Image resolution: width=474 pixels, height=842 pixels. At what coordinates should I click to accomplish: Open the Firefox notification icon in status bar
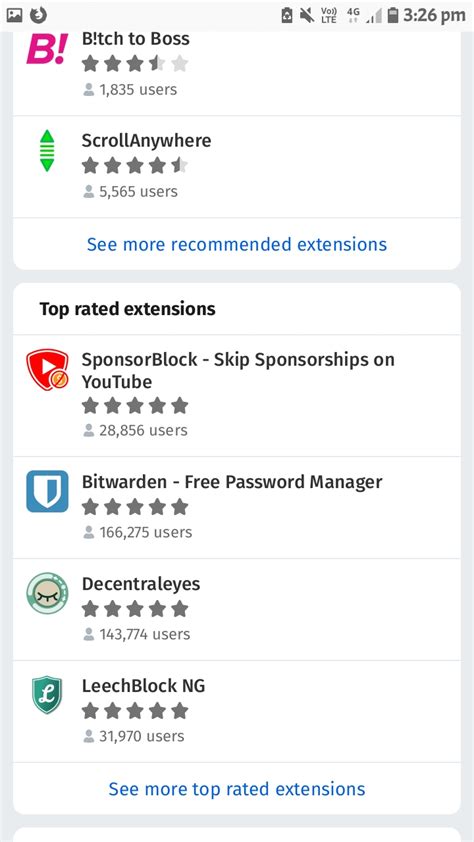38,15
